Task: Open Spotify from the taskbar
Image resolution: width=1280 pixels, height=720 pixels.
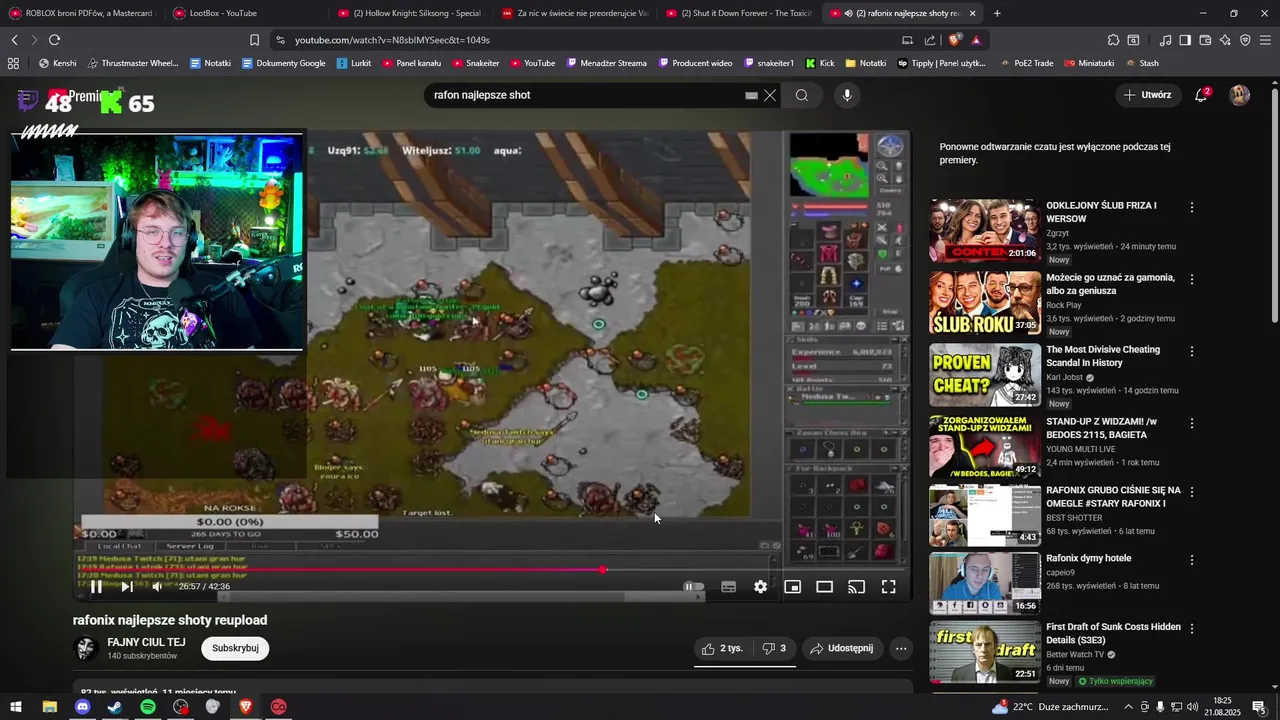Action: pyautogui.click(x=147, y=707)
